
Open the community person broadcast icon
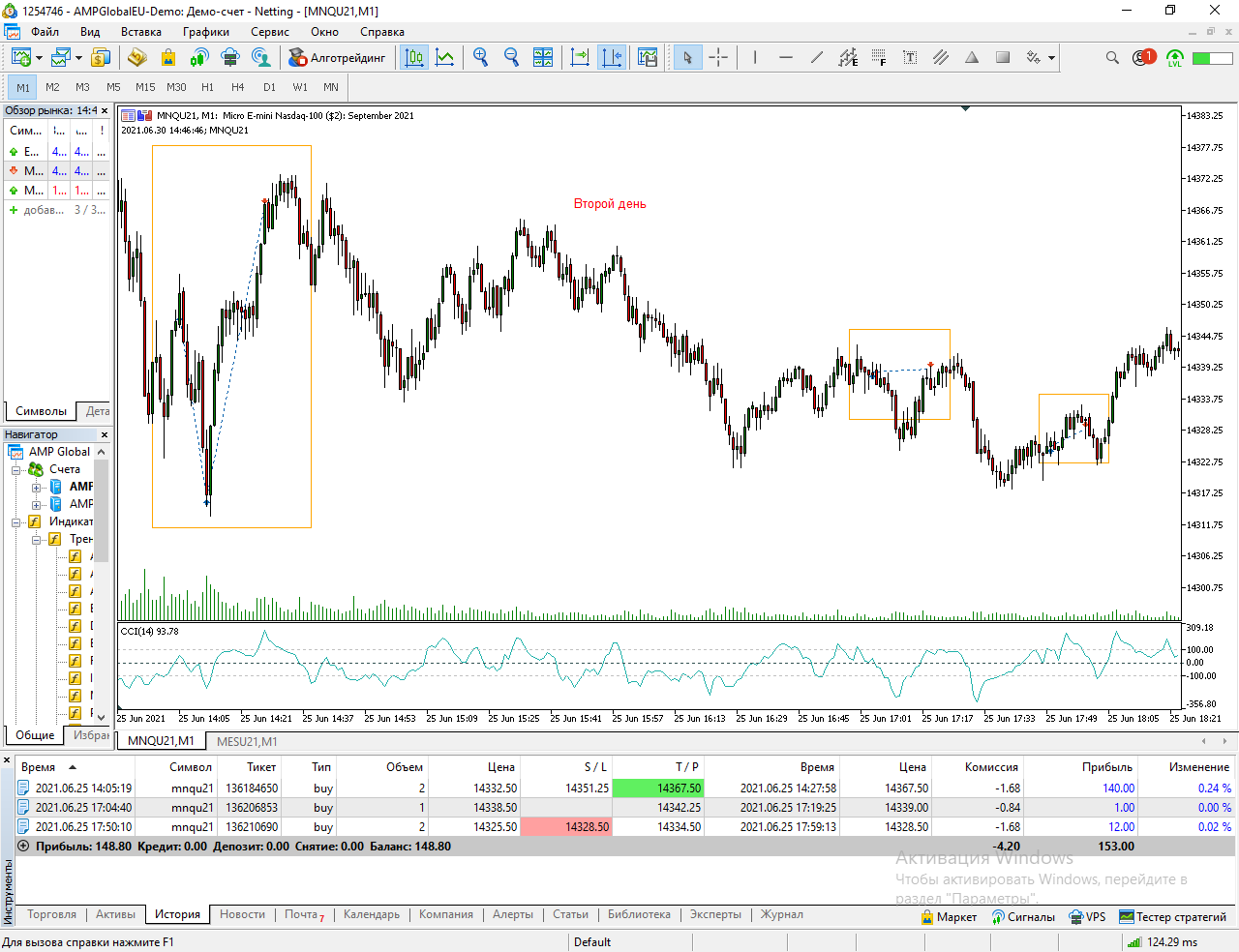(x=261, y=58)
